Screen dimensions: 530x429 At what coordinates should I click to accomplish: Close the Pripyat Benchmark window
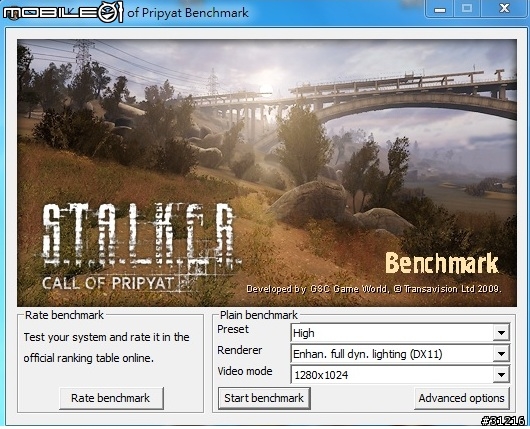click(x=504, y=9)
